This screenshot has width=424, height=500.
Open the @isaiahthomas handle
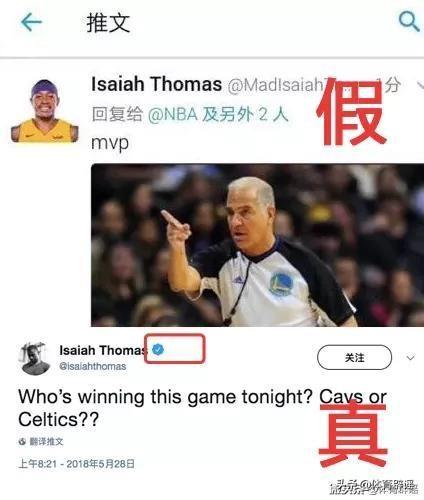93,366
